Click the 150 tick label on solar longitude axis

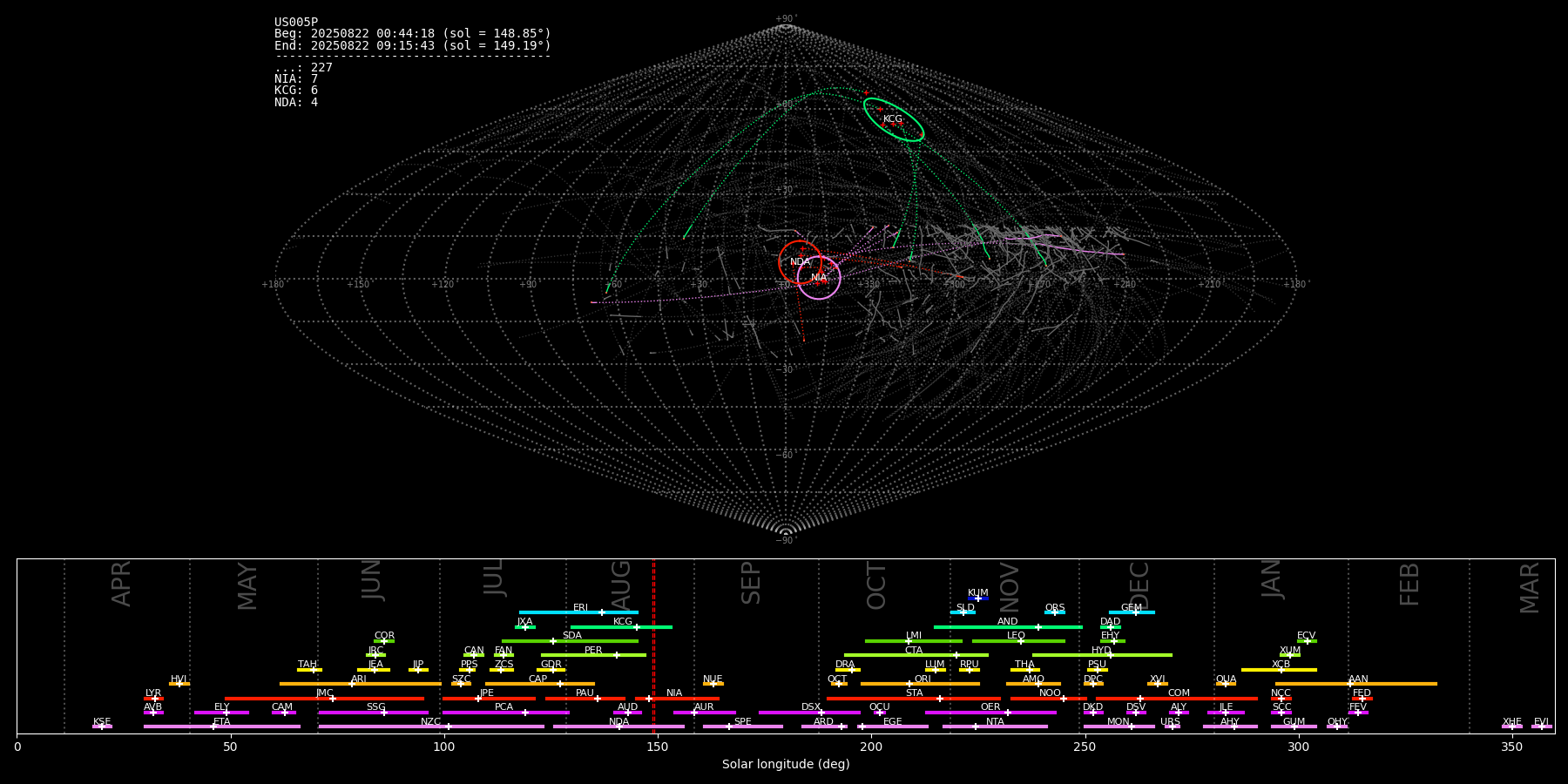[x=657, y=747]
